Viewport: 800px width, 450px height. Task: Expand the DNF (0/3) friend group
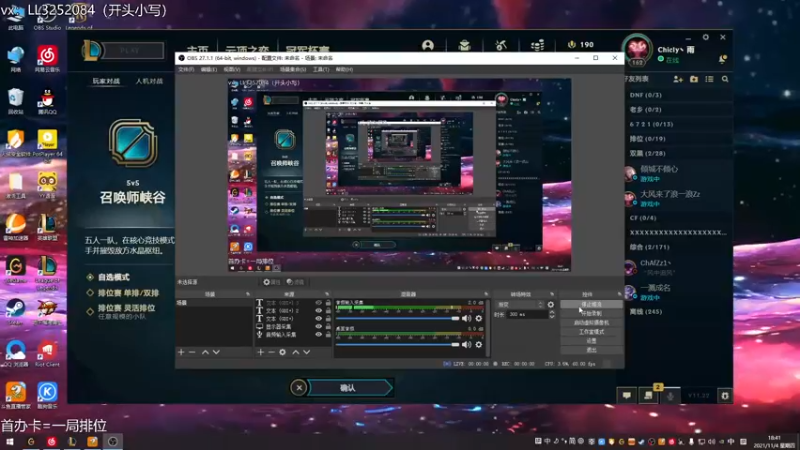pyautogui.click(x=645, y=95)
